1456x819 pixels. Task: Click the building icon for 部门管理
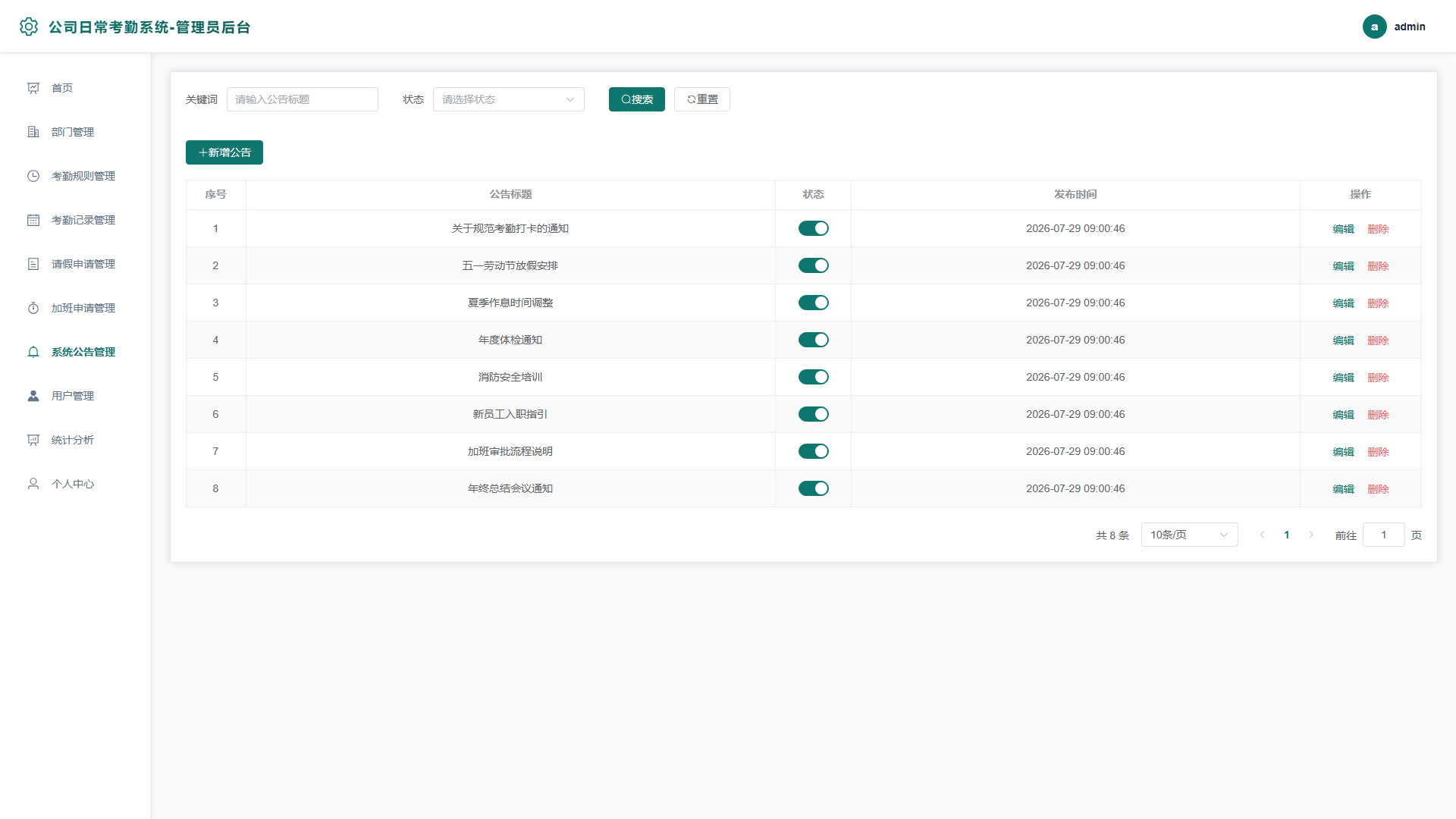pyautogui.click(x=33, y=132)
